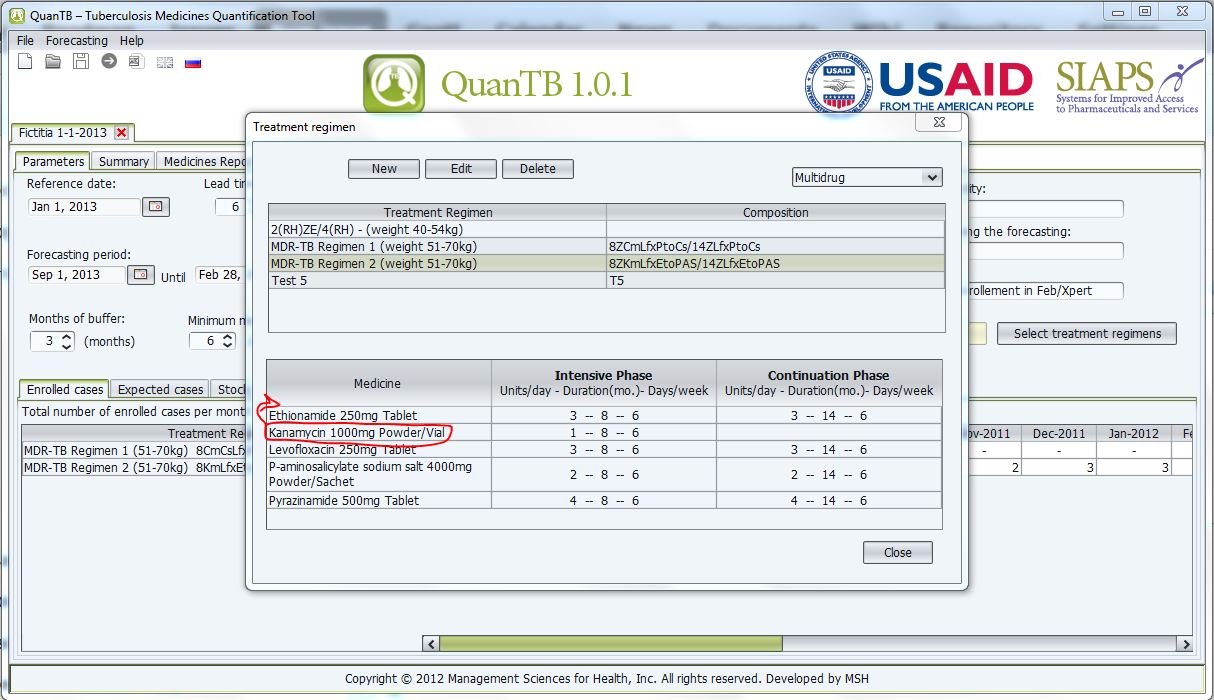Select the 2(RH)ZE/4(RH) regimen row
This screenshot has width=1214, height=700.
pyautogui.click(x=606, y=229)
